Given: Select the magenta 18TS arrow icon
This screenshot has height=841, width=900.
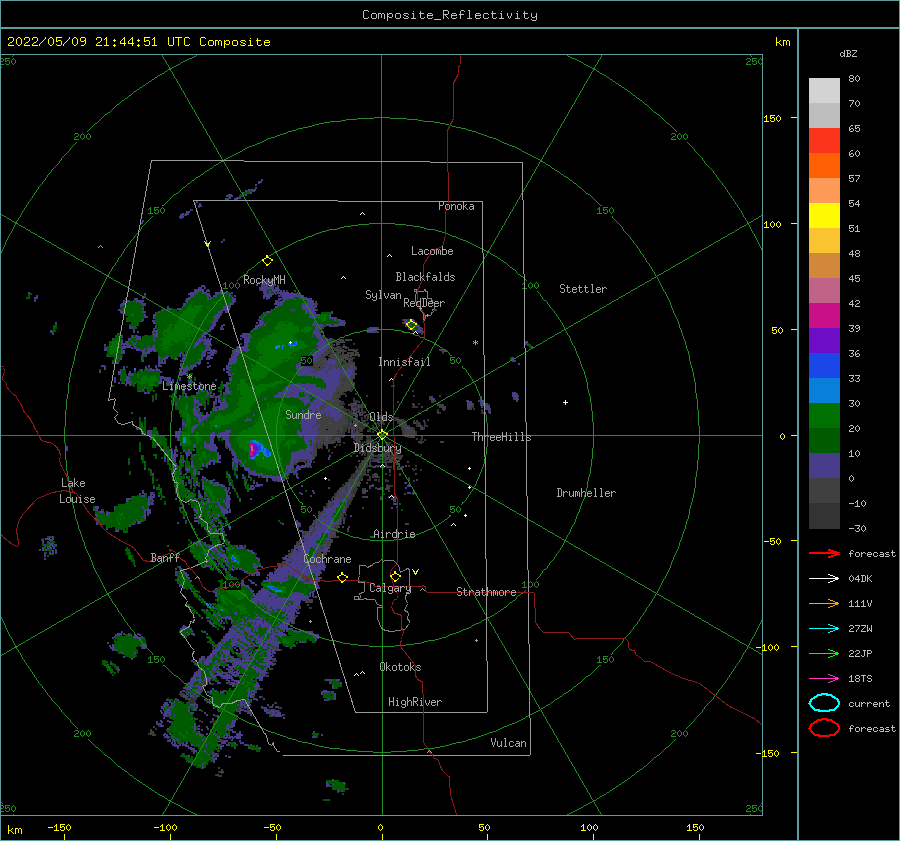Looking at the screenshot, I should point(824,679).
